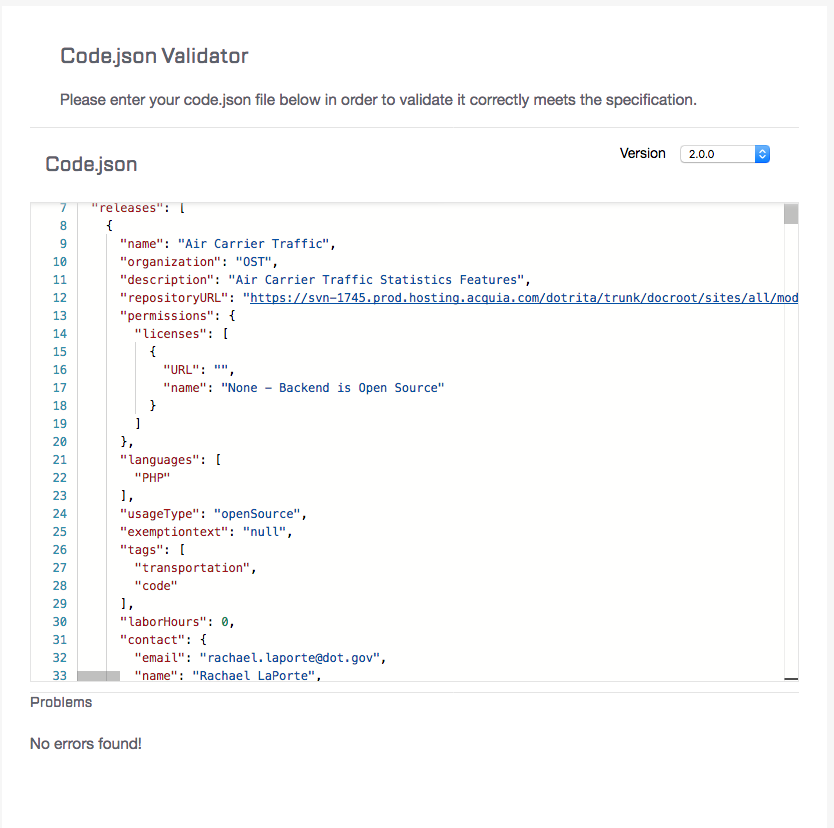Click the "code" tag value
The width and height of the screenshot is (834, 828).
[156, 586]
